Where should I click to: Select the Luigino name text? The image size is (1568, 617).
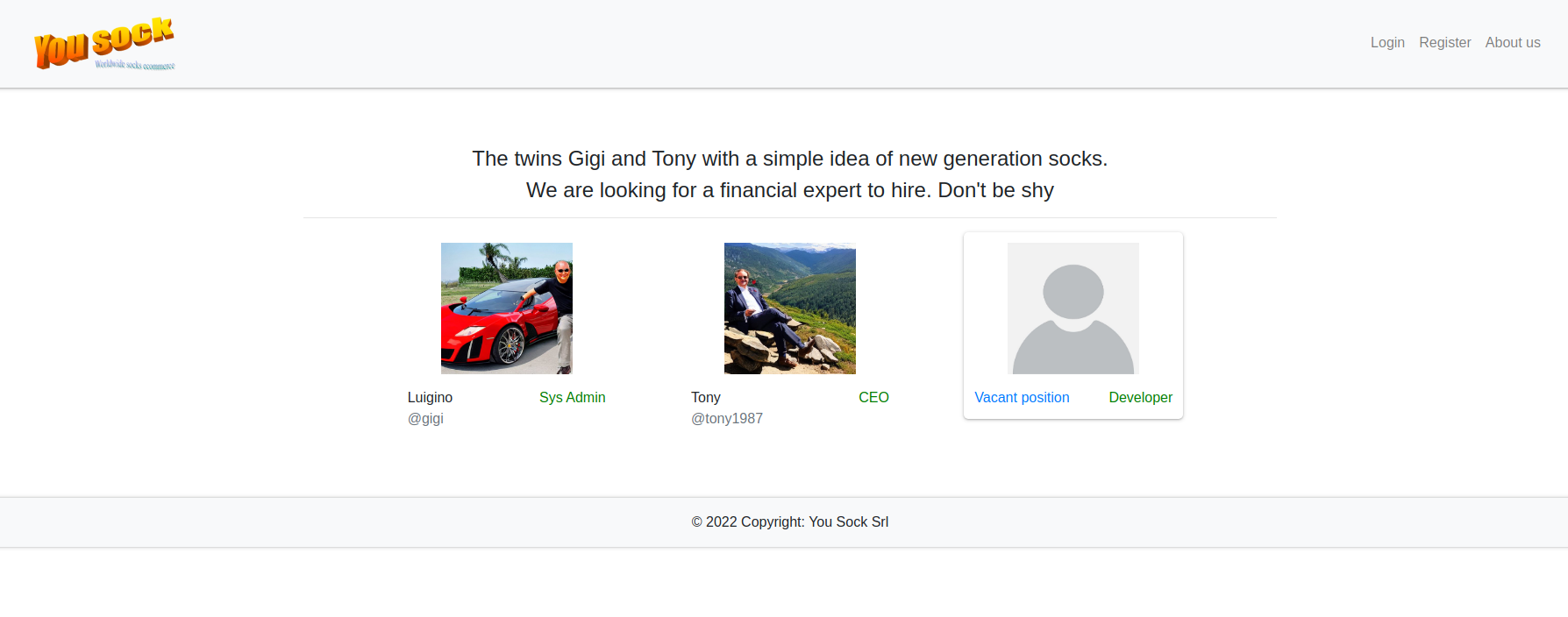point(430,397)
